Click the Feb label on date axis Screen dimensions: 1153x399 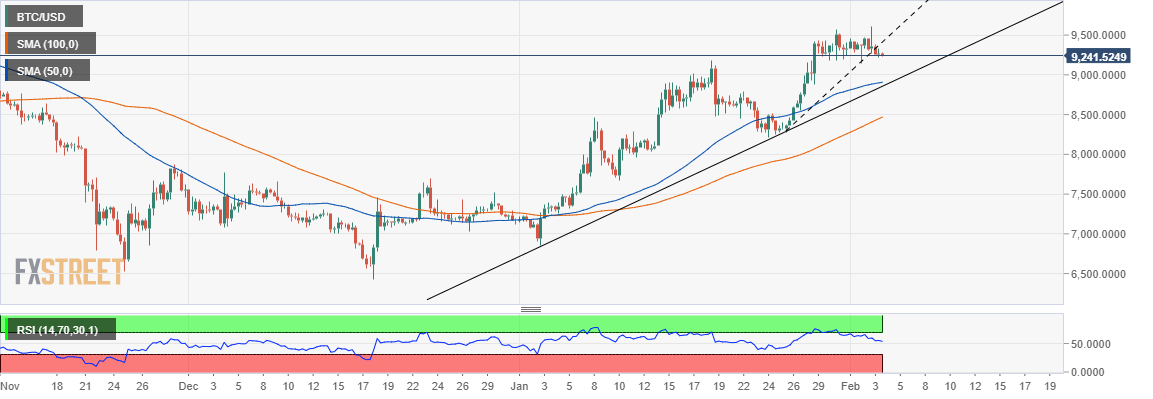850,386
